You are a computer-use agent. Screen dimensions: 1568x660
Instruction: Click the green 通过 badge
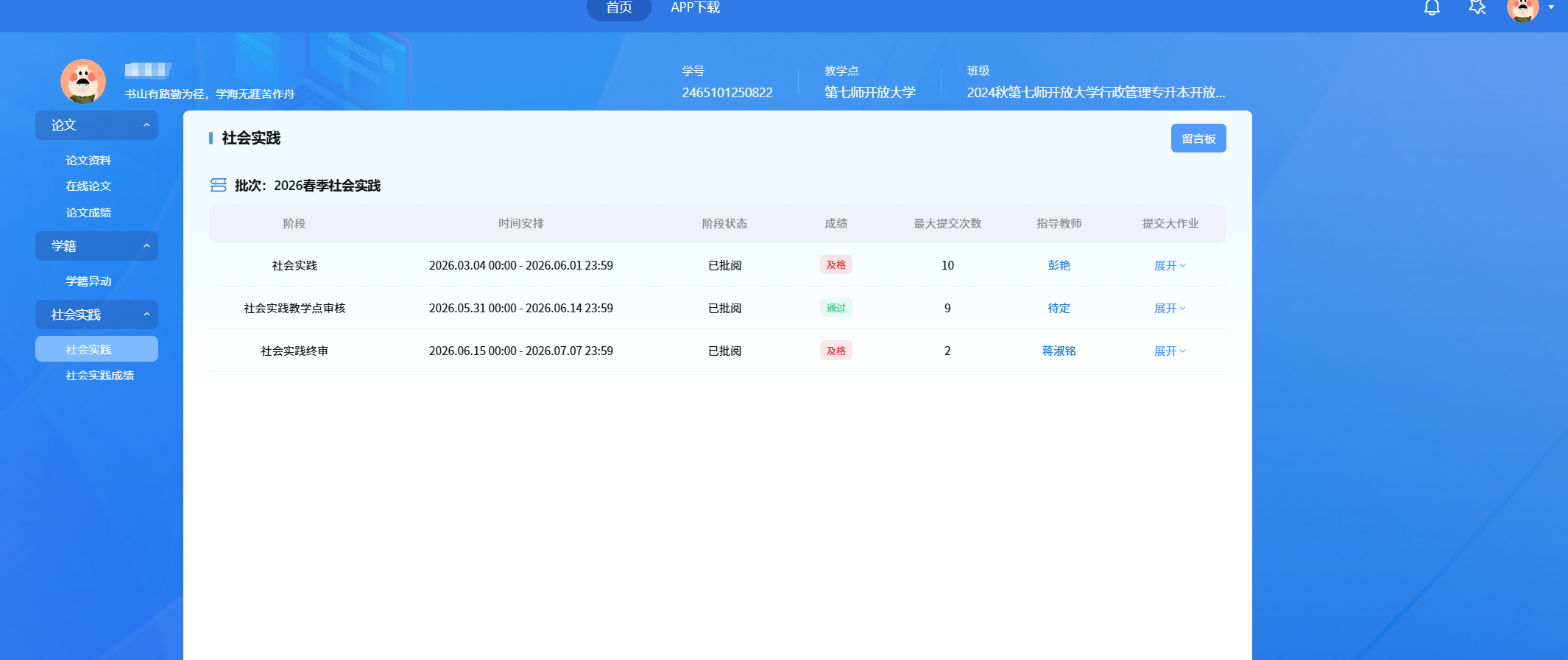coord(836,307)
